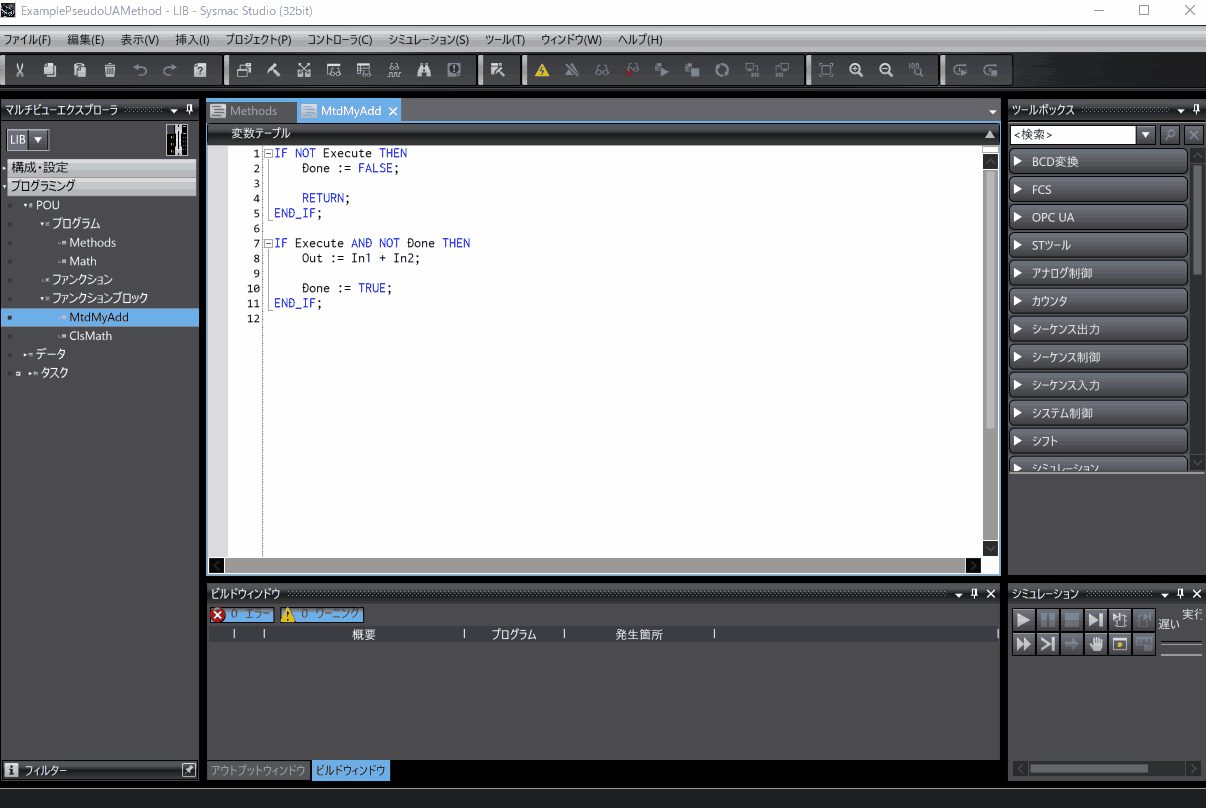Select ClsMath in function blocks tree
This screenshot has height=808, width=1206.
coord(91,336)
